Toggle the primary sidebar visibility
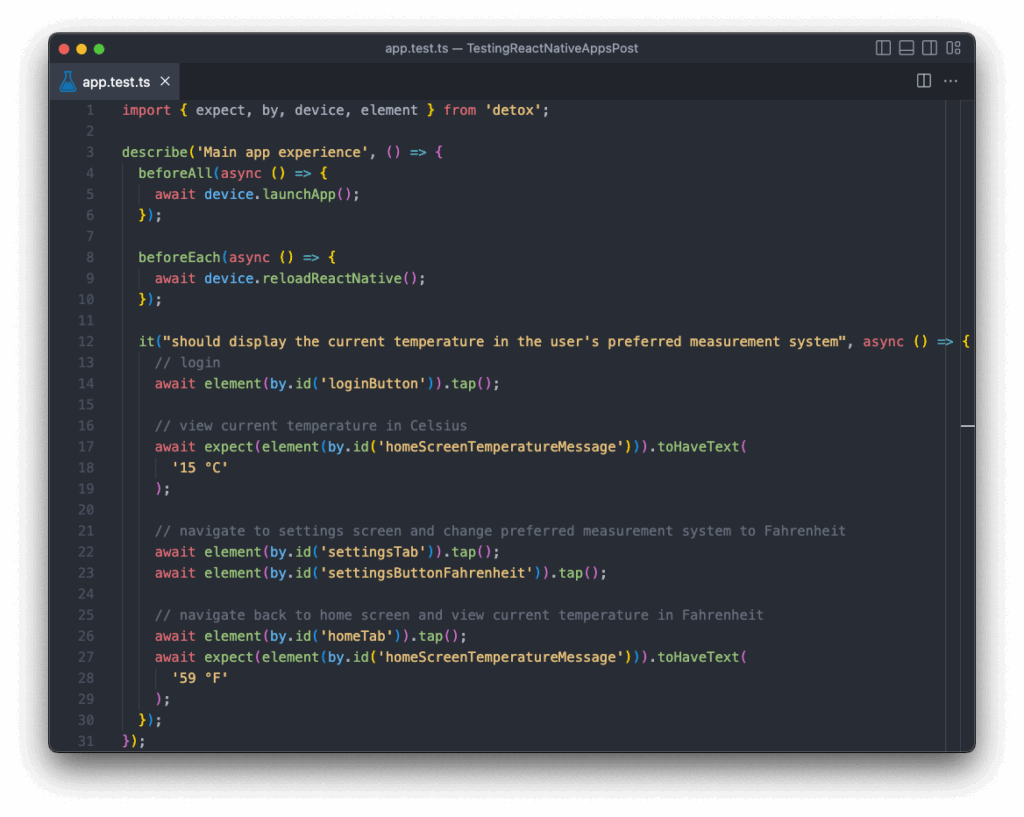This screenshot has width=1024, height=817. click(883, 47)
